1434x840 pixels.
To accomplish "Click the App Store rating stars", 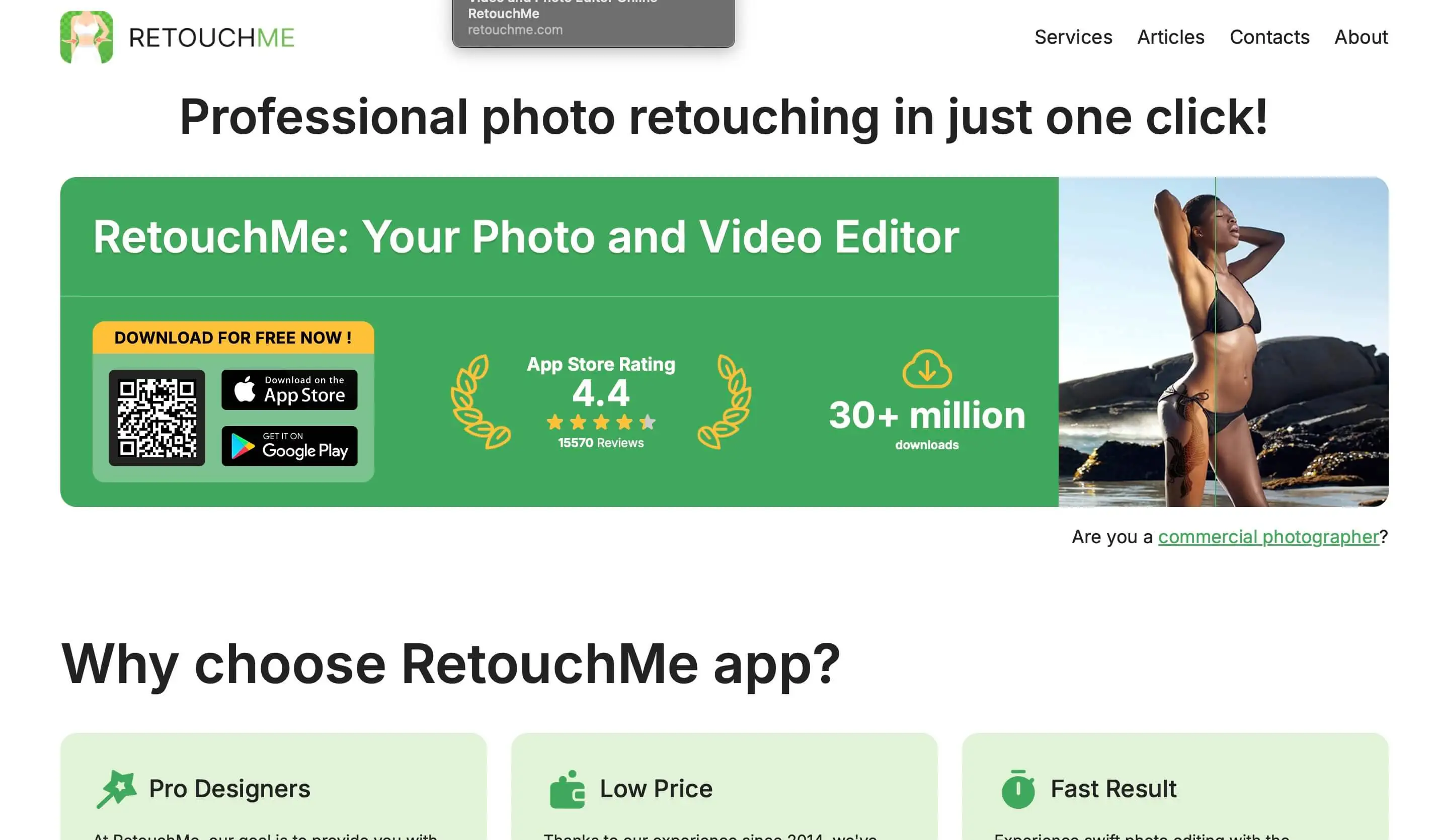I will pyautogui.click(x=601, y=422).
